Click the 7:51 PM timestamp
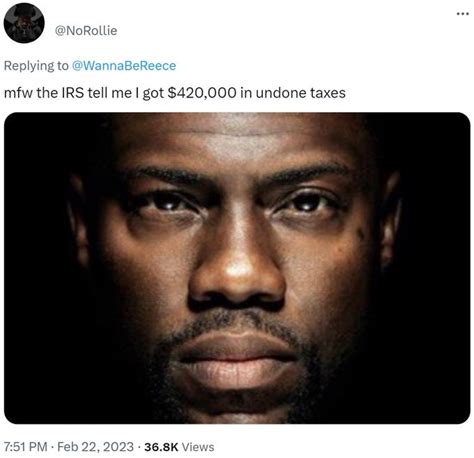Screen dimensions: 474x458 coord(25,447)
